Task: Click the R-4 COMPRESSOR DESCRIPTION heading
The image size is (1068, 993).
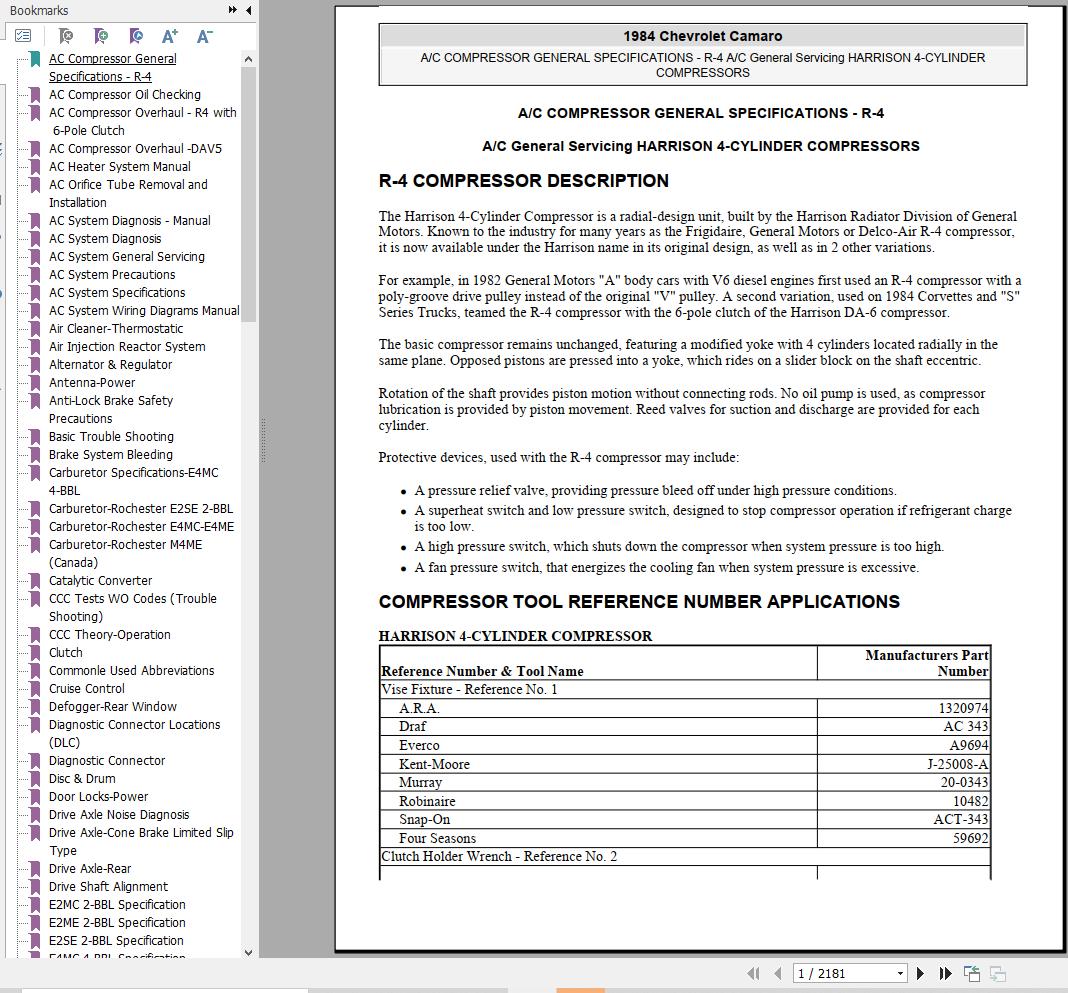Action: [523, 180]
